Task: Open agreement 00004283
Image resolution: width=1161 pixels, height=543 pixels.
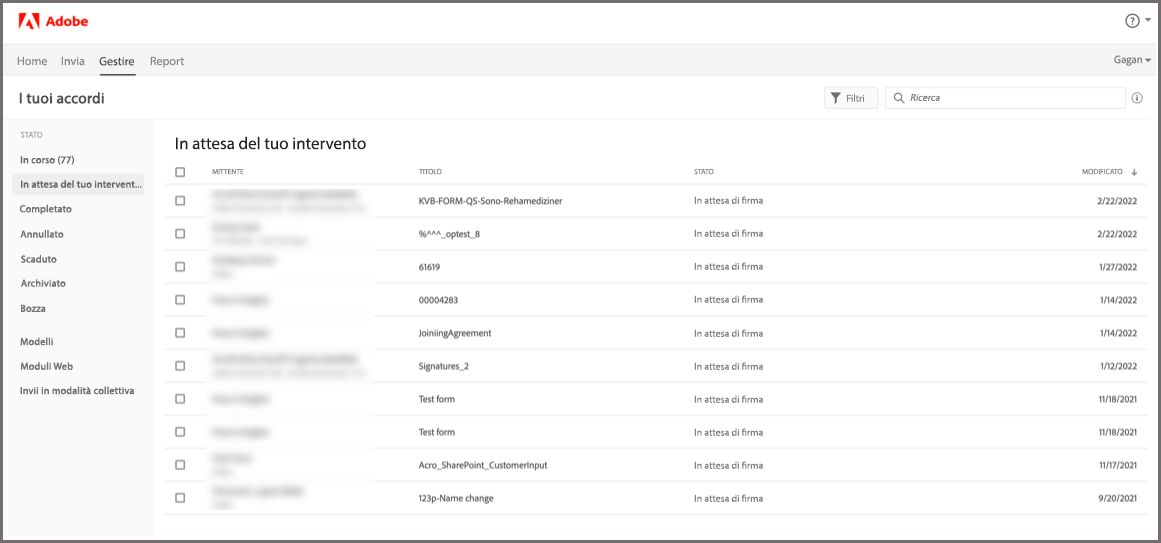Action: click(x=438, y=300)
